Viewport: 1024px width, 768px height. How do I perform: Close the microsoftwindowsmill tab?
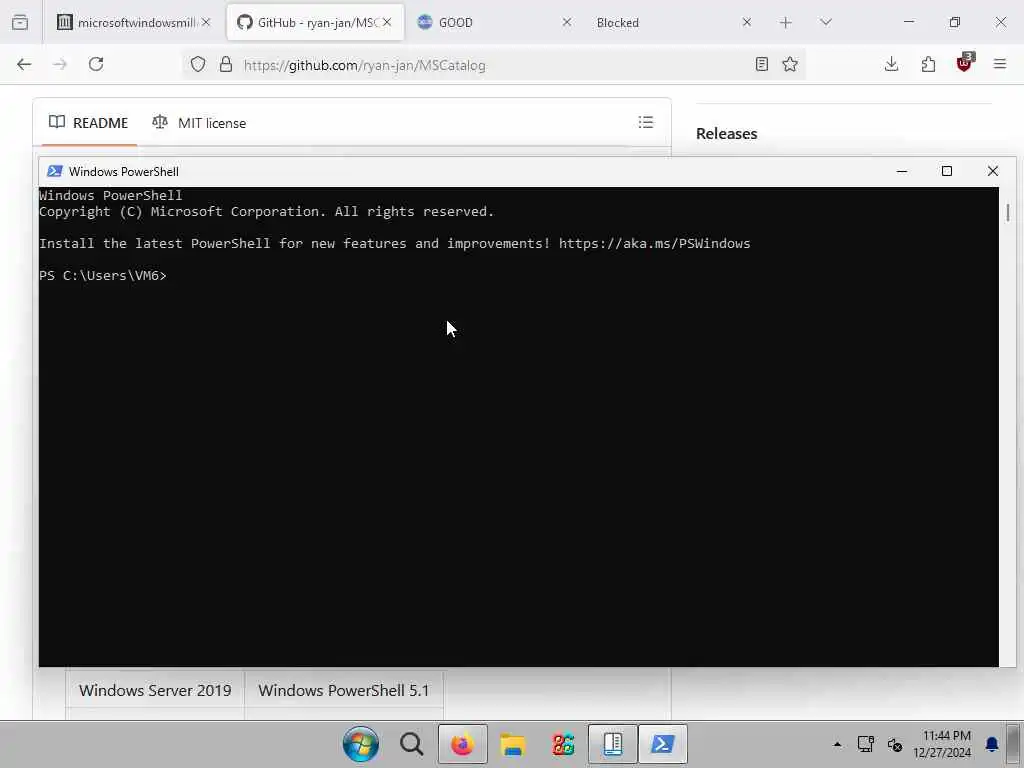tap(206, 22)
